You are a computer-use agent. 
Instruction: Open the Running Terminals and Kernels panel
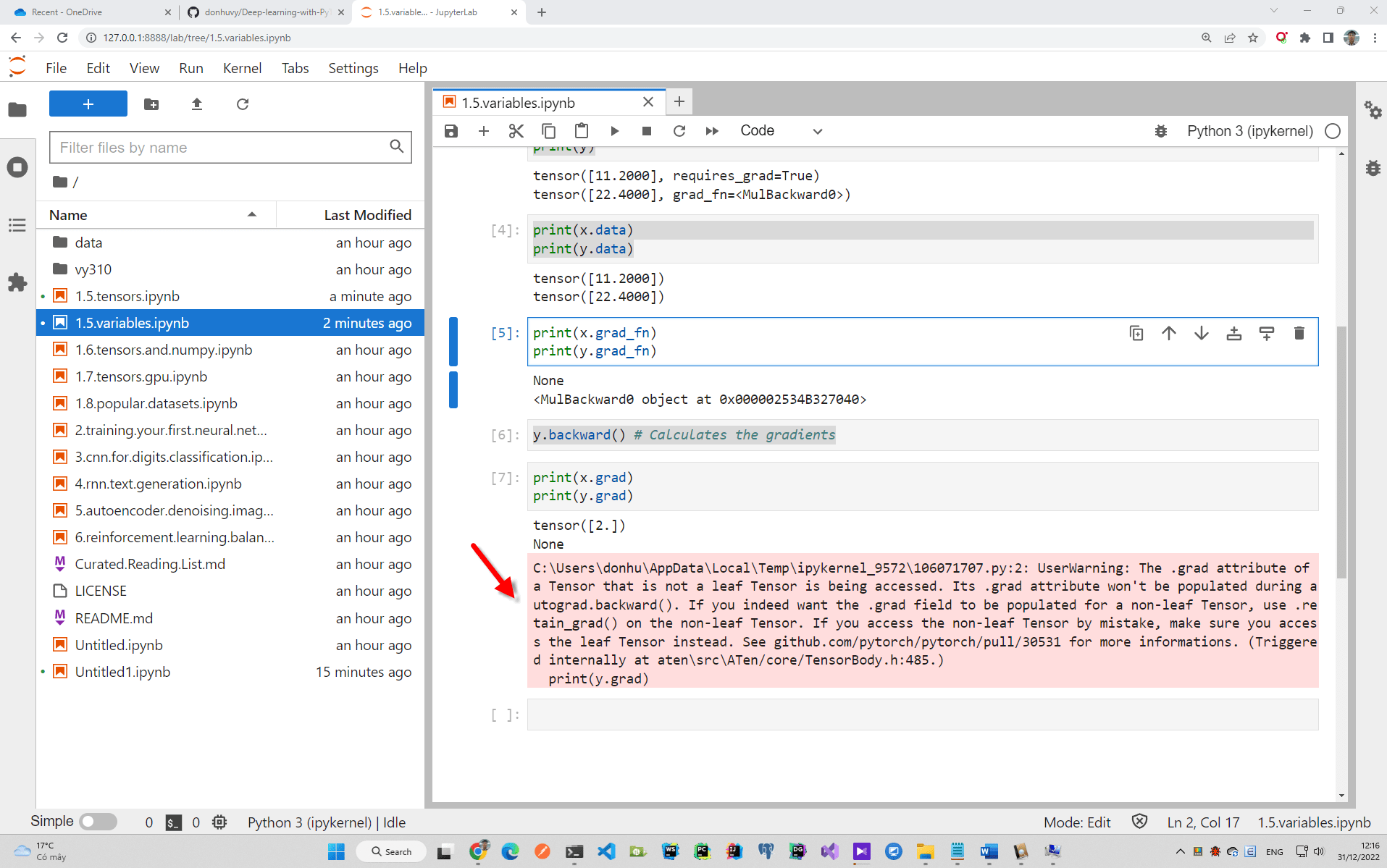pos(17,167)
